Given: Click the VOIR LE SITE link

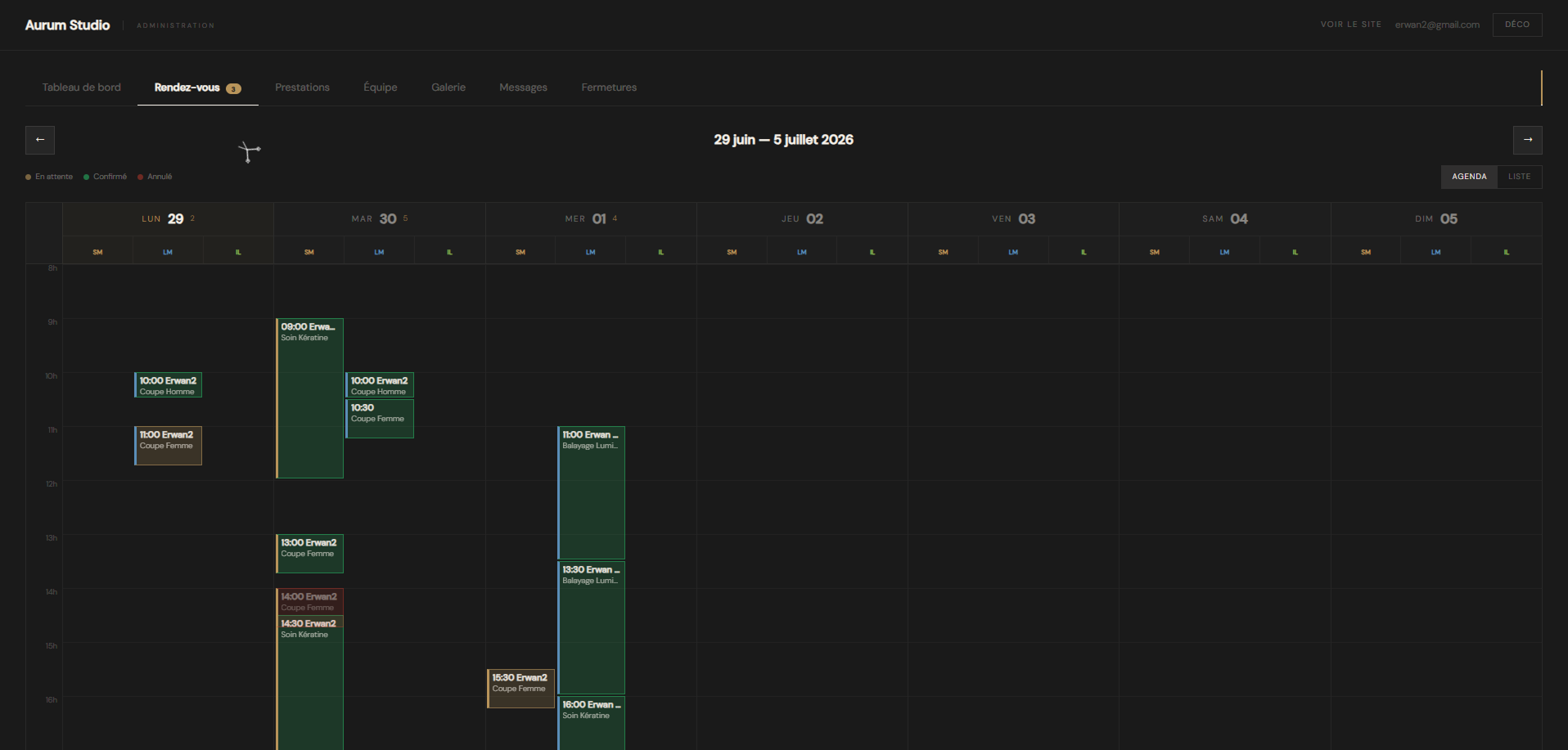Looking at the screenshot, I should pos(1350,25).
